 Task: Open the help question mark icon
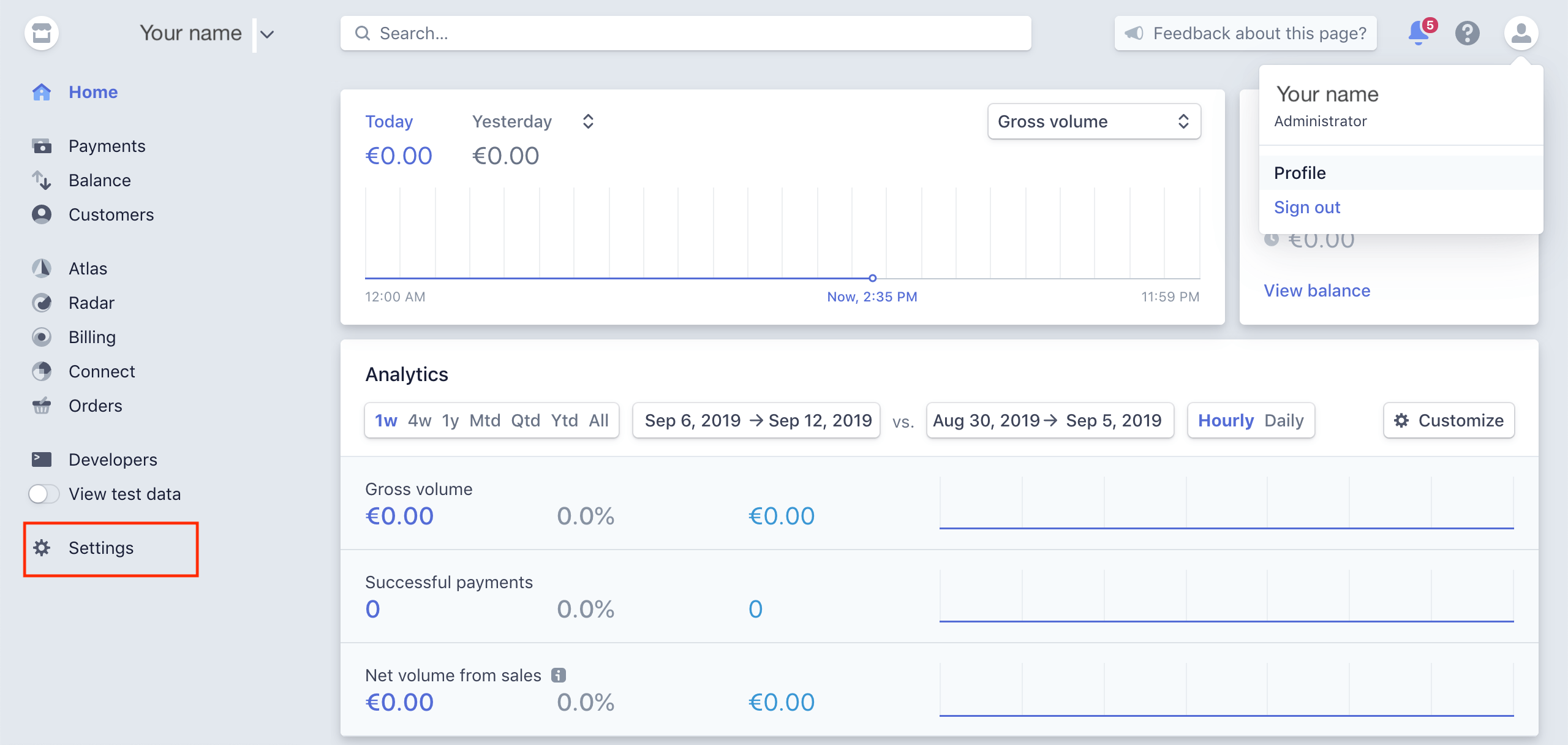pos(1468,34)
